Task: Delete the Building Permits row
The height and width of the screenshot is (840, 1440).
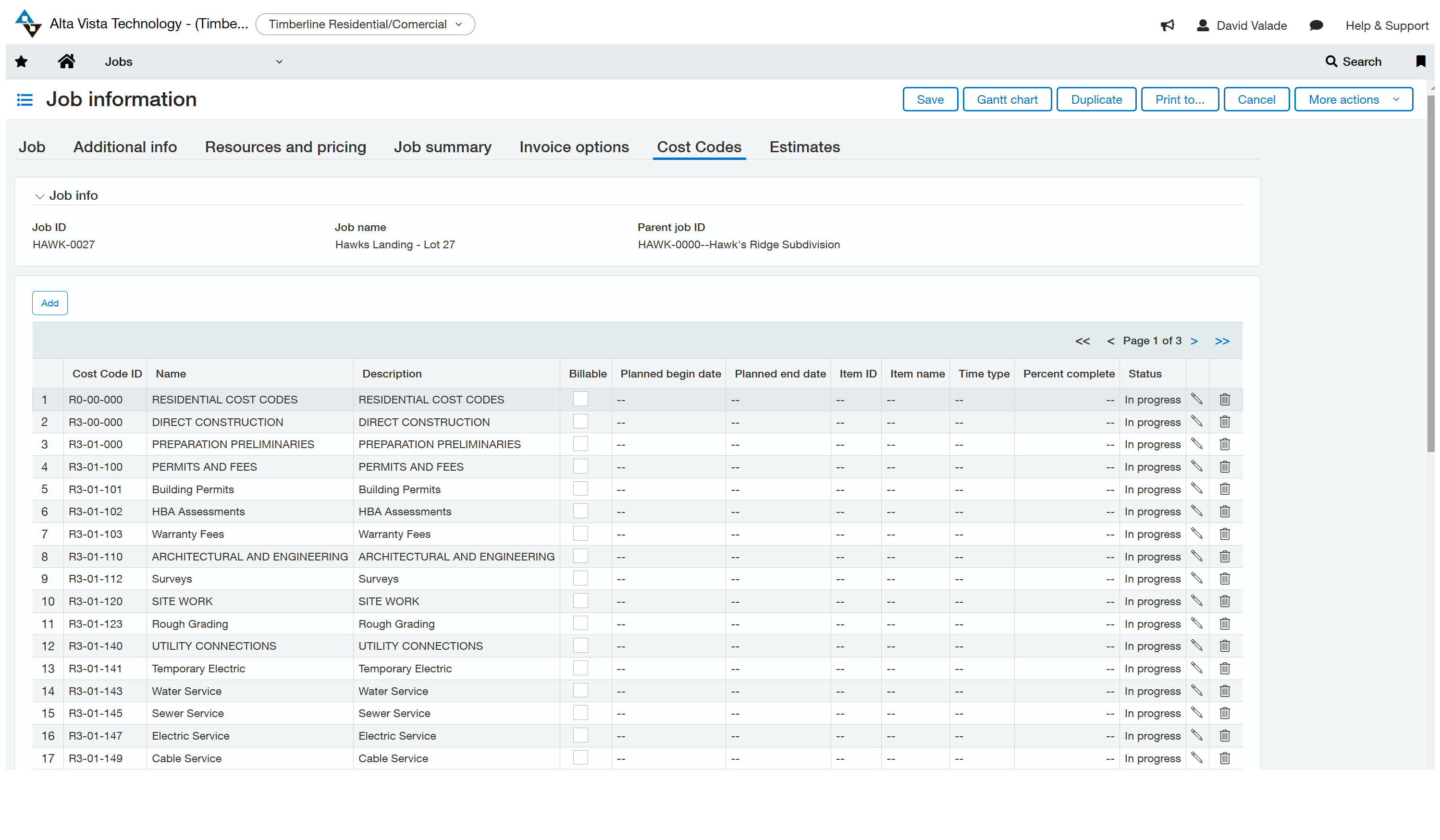Action: (1225, 489)
